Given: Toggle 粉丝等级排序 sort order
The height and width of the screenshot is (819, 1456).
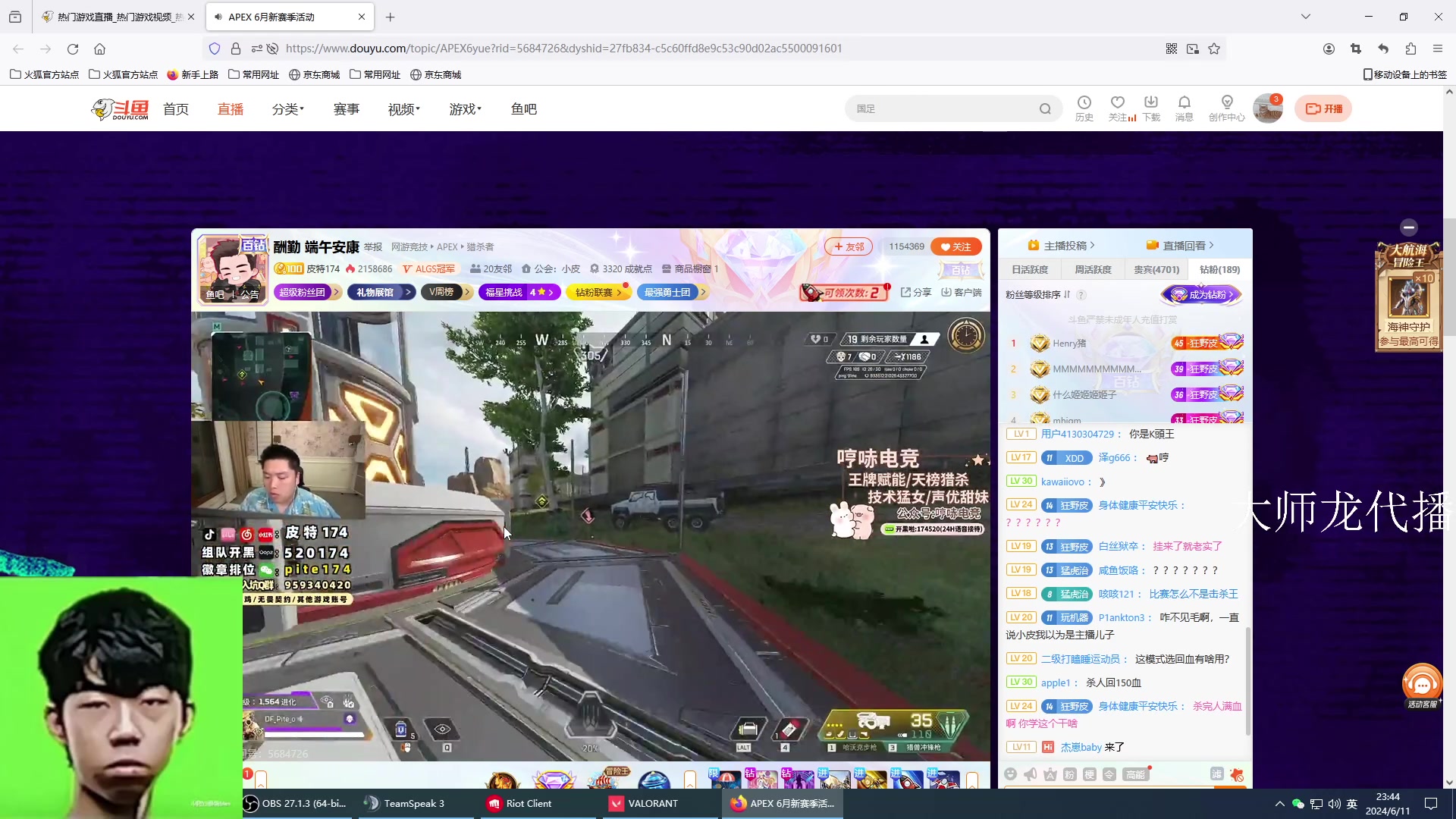Looking at the screenshot, I should 1037,295.
